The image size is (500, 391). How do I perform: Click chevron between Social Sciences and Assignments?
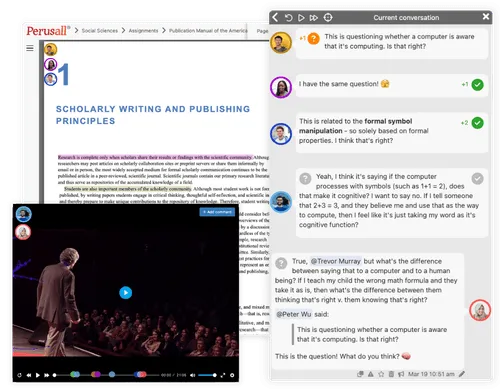123,31
